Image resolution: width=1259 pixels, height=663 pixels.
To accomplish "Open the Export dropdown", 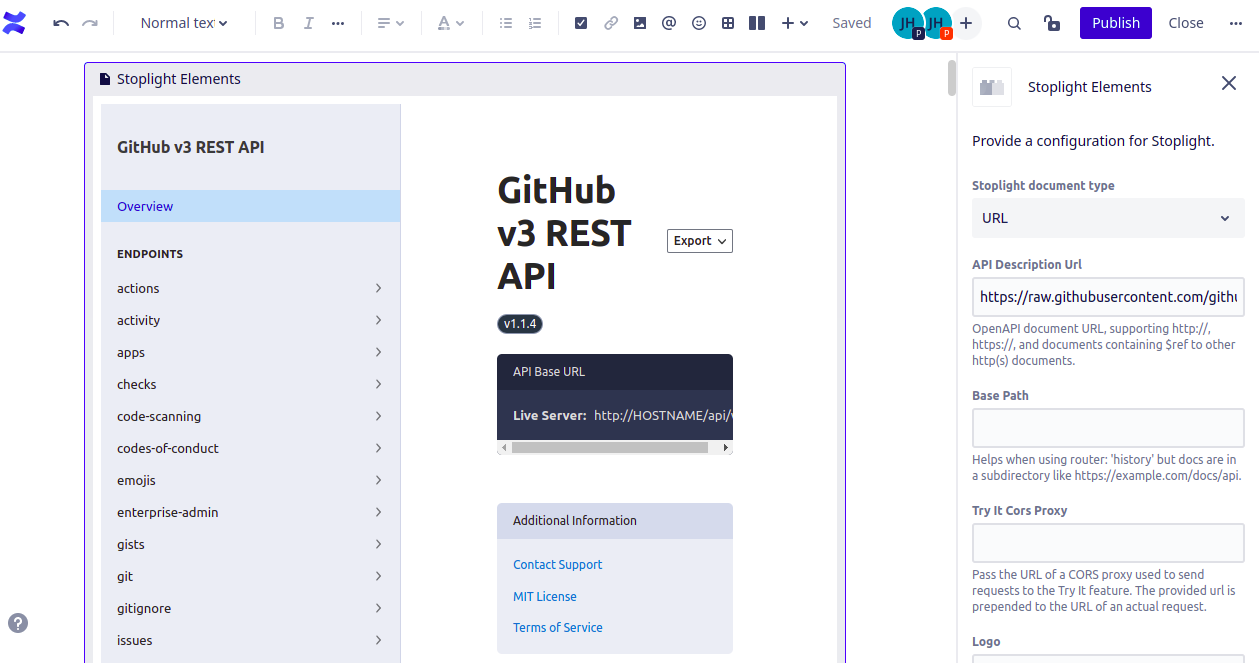I will pos(700,241).
